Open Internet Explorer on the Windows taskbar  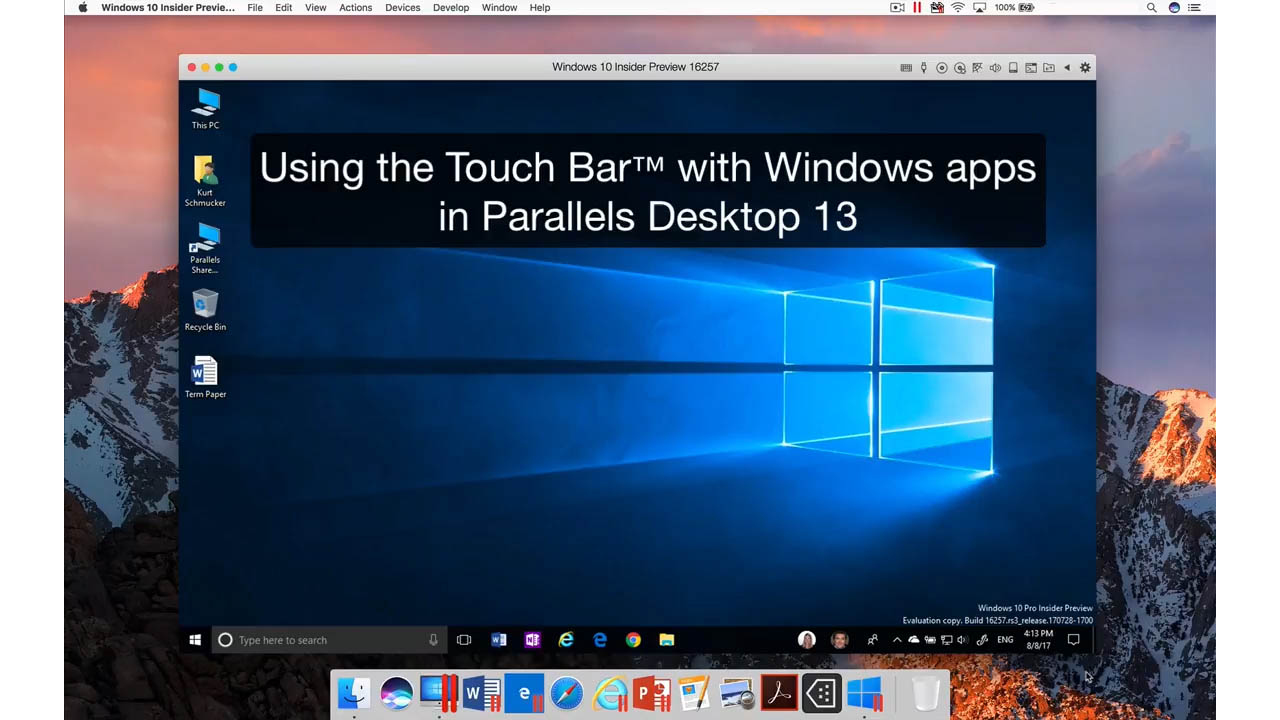pos(566,640)
